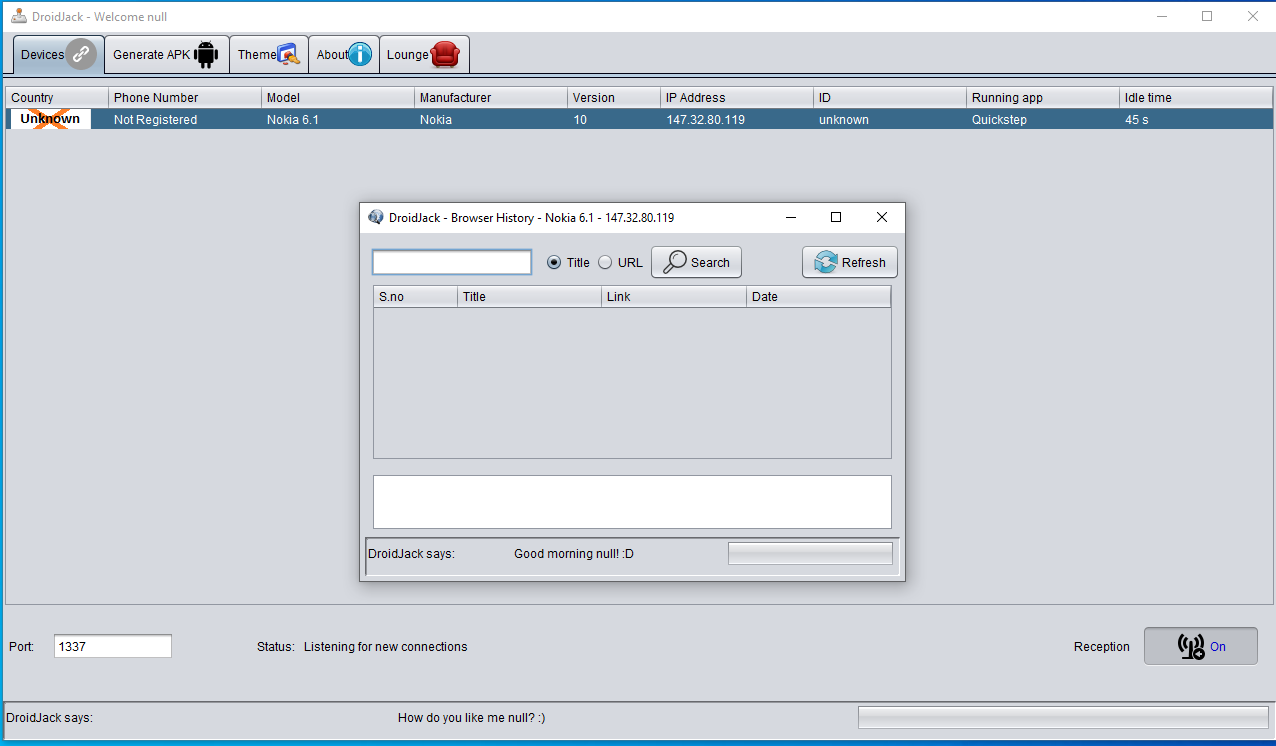This screenshot has height=746, width=1276.
Task: Click the Browser History progress bar
Action: click(810, 554)
